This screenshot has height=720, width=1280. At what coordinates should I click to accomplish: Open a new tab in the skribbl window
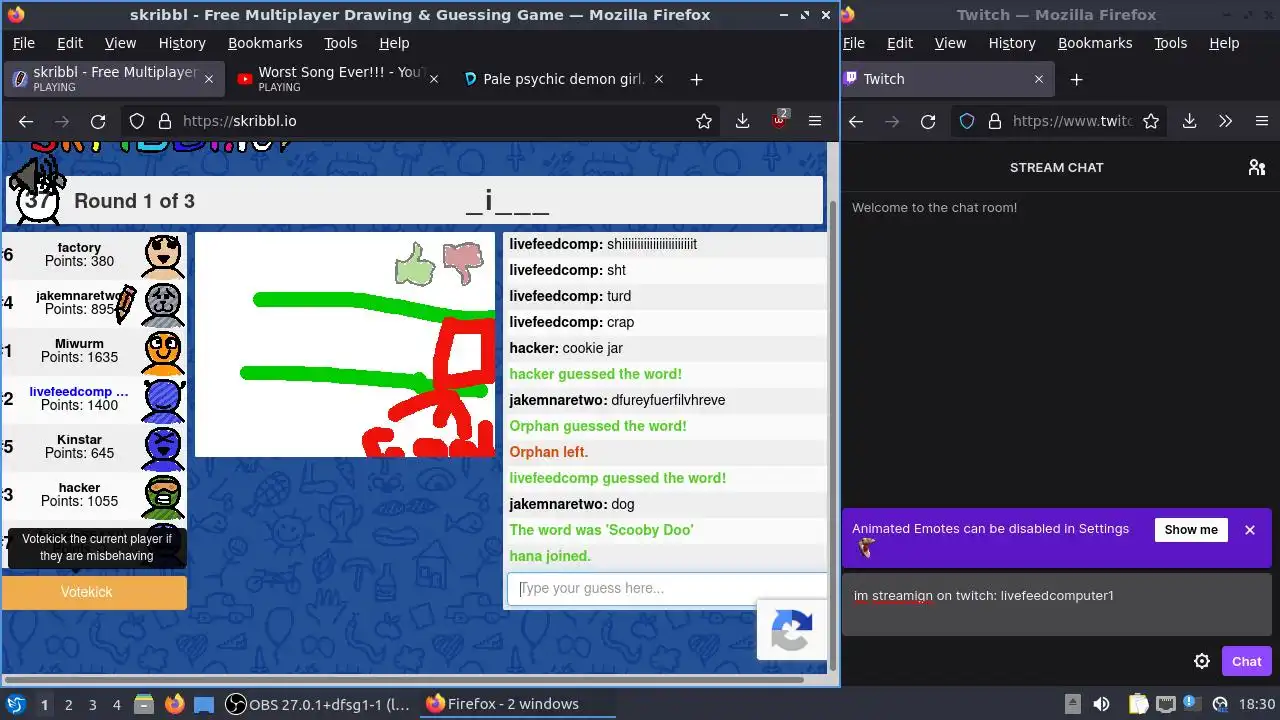pos(696,79)
